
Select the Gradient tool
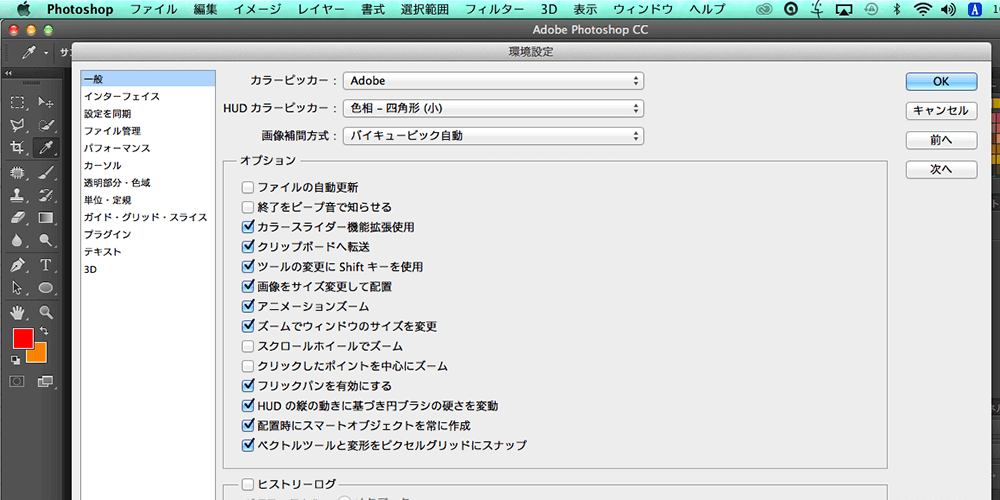pyautogui.click(x=45, y=218)
